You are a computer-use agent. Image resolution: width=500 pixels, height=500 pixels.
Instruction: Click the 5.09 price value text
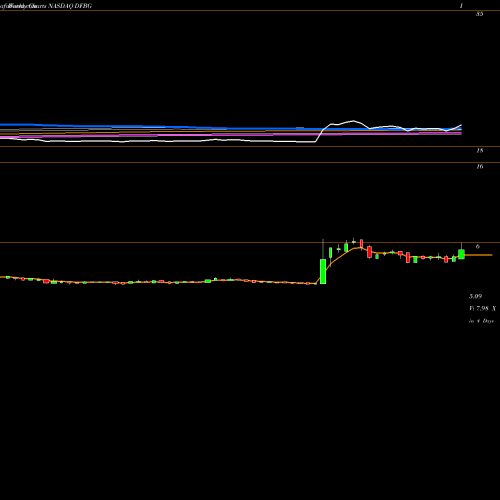[475, 296]
